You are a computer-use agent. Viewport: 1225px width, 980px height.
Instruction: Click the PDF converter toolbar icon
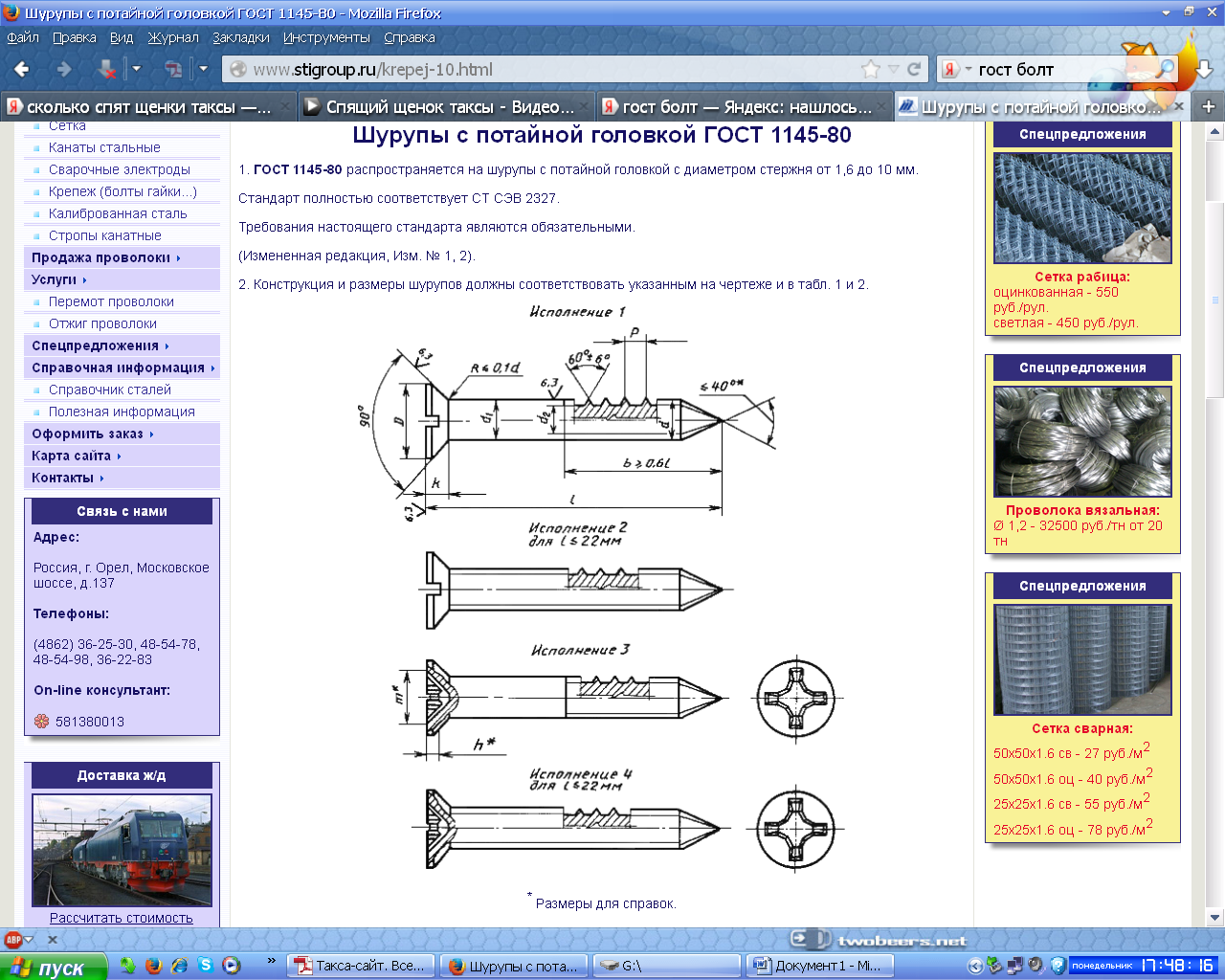(x=174, y=69)
